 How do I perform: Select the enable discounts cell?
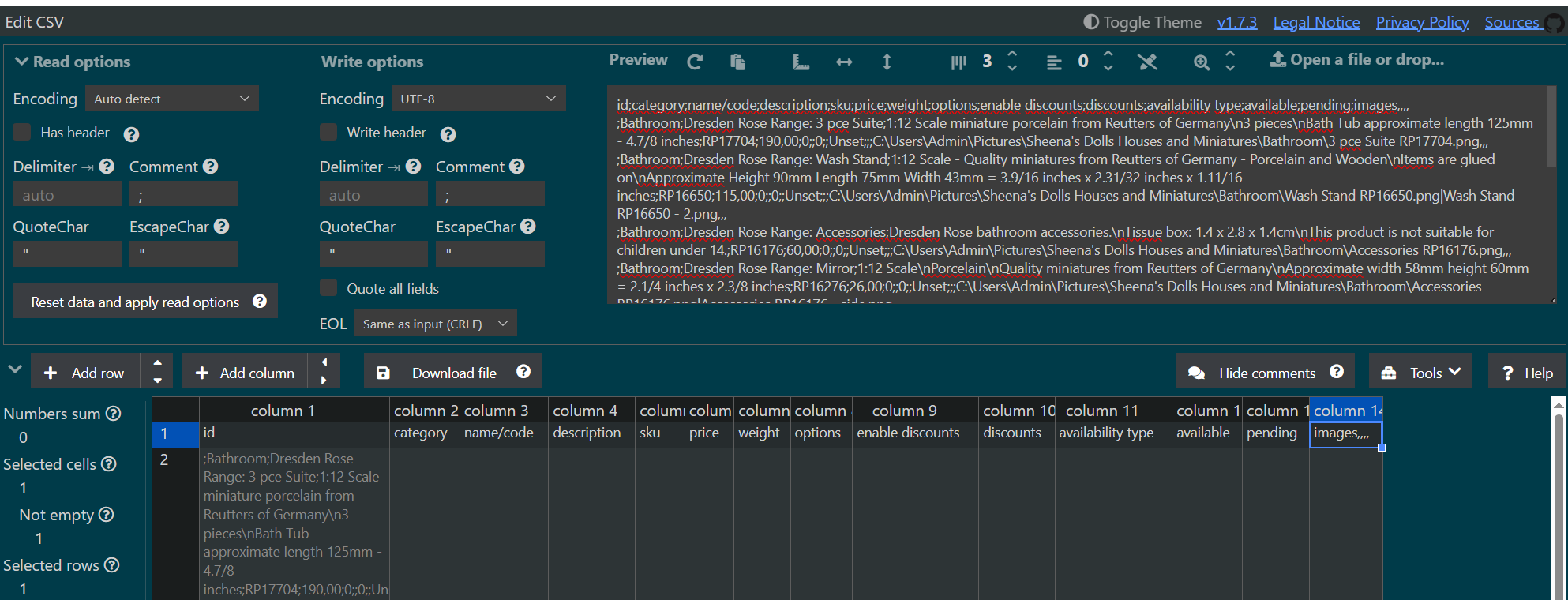(915, 435)
